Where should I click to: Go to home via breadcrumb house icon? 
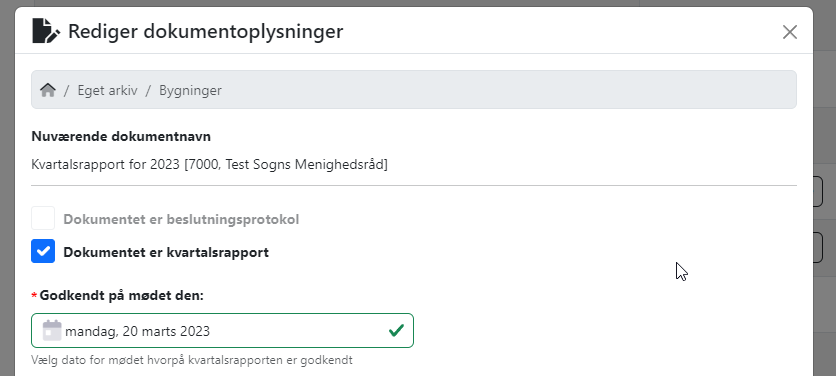point(48,90)
